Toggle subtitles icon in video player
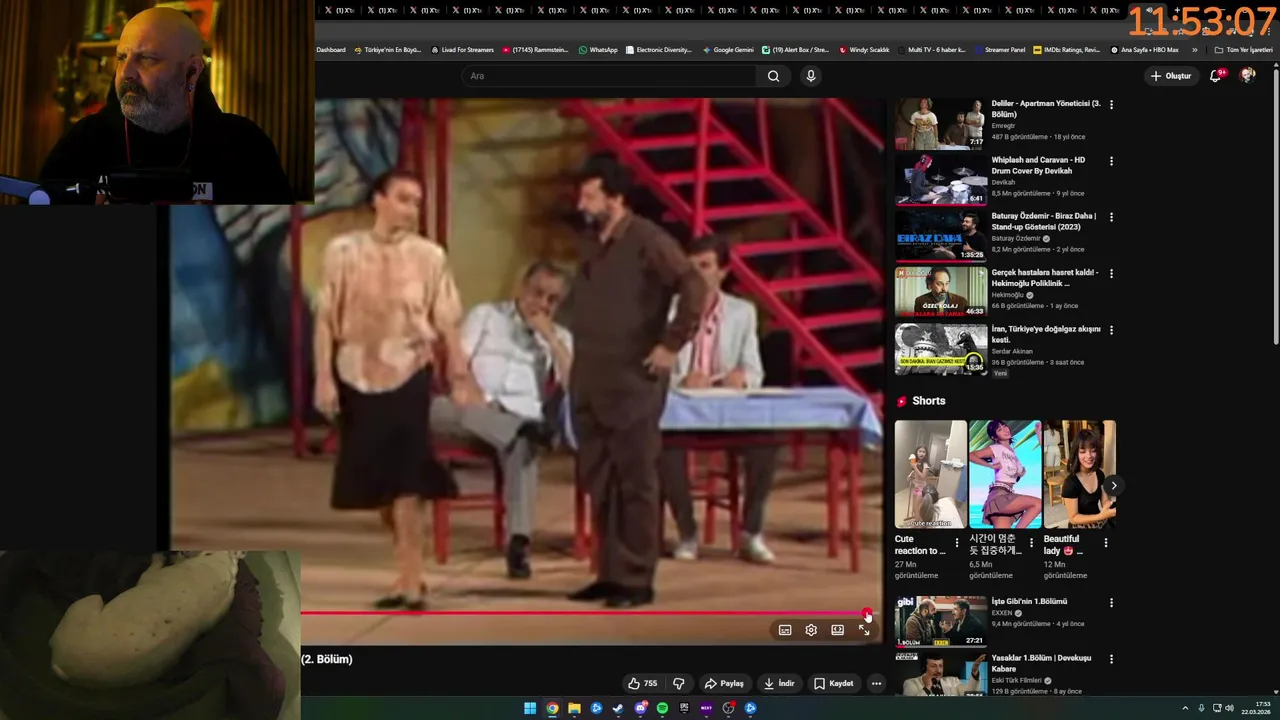This screenshot has width=1280, height=720. [785, 630]
